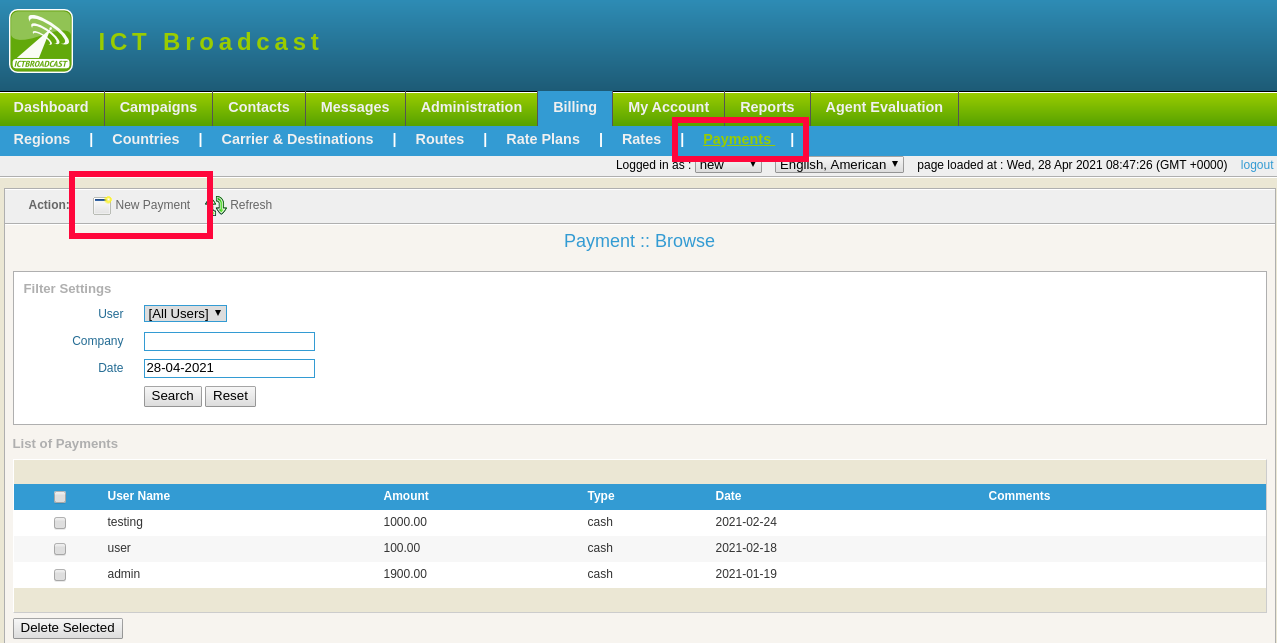Sort by Type column header
The image size is (1277, 643).
point(601,496)
